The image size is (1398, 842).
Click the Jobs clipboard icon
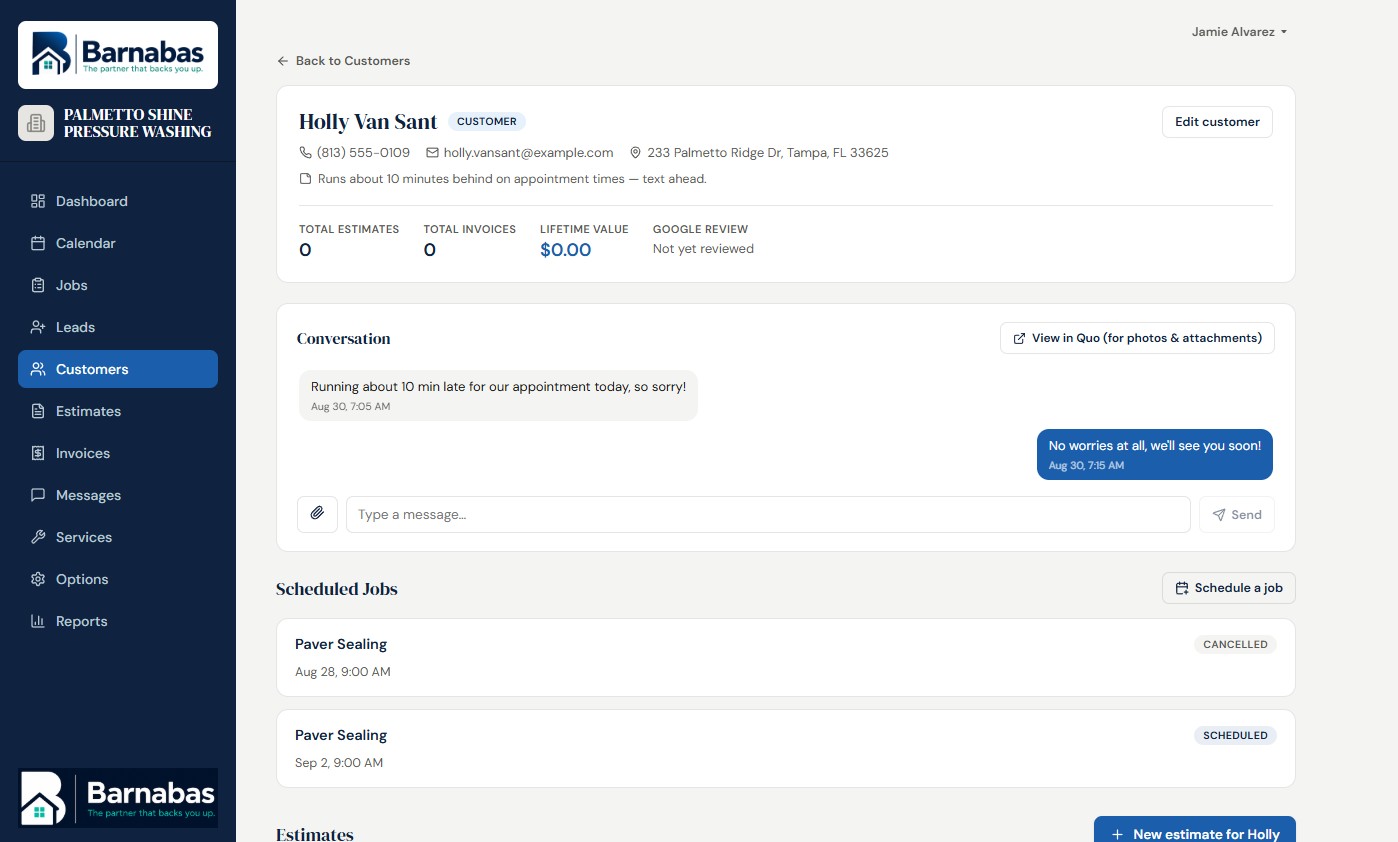[38, 285]
